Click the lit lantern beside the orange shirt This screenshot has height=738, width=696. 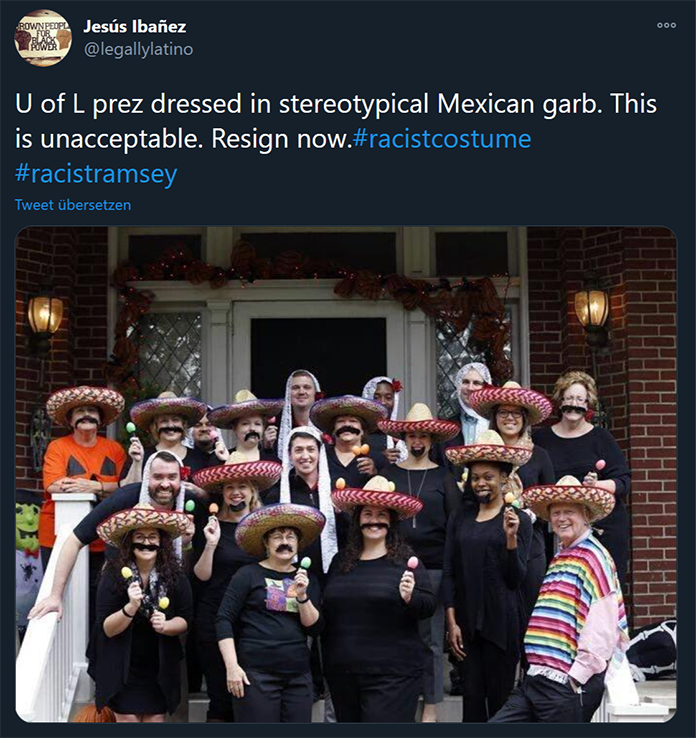tap(45, 314)
